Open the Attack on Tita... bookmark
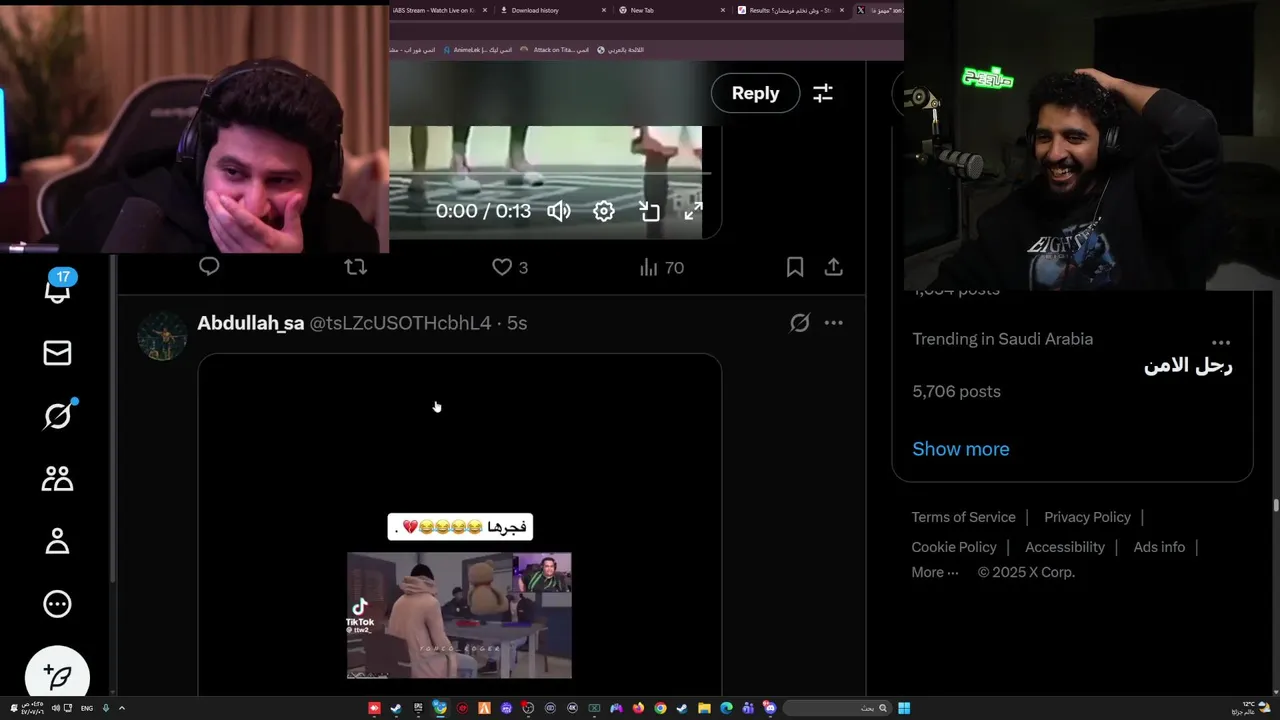The image size is (1280, 720). (x=555, y=49)
